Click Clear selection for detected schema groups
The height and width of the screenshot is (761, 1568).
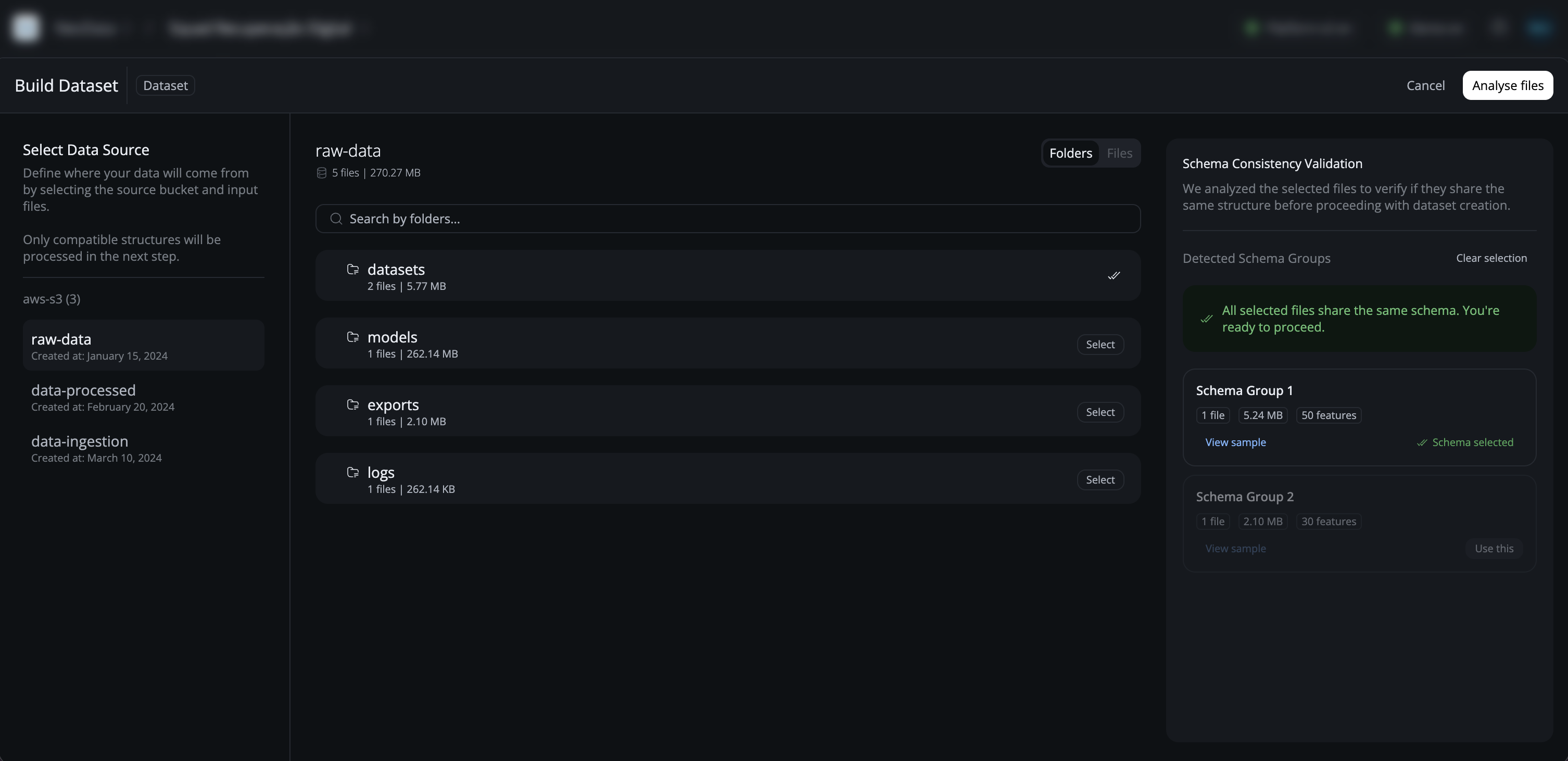click(1491, 258)
